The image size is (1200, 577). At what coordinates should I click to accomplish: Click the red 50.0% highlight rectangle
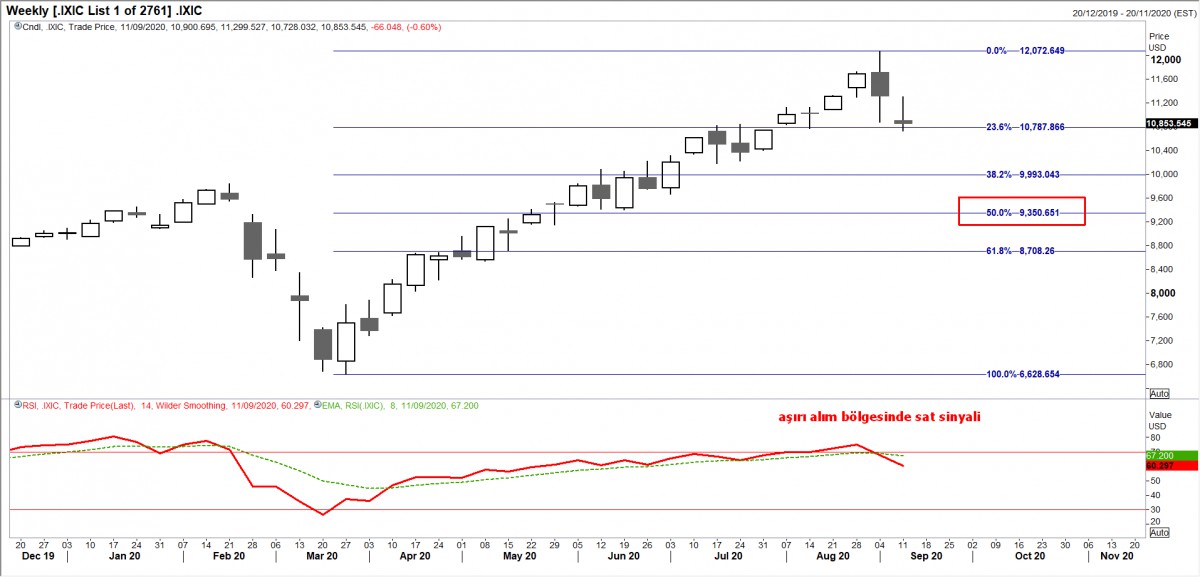pos(1021,211)
